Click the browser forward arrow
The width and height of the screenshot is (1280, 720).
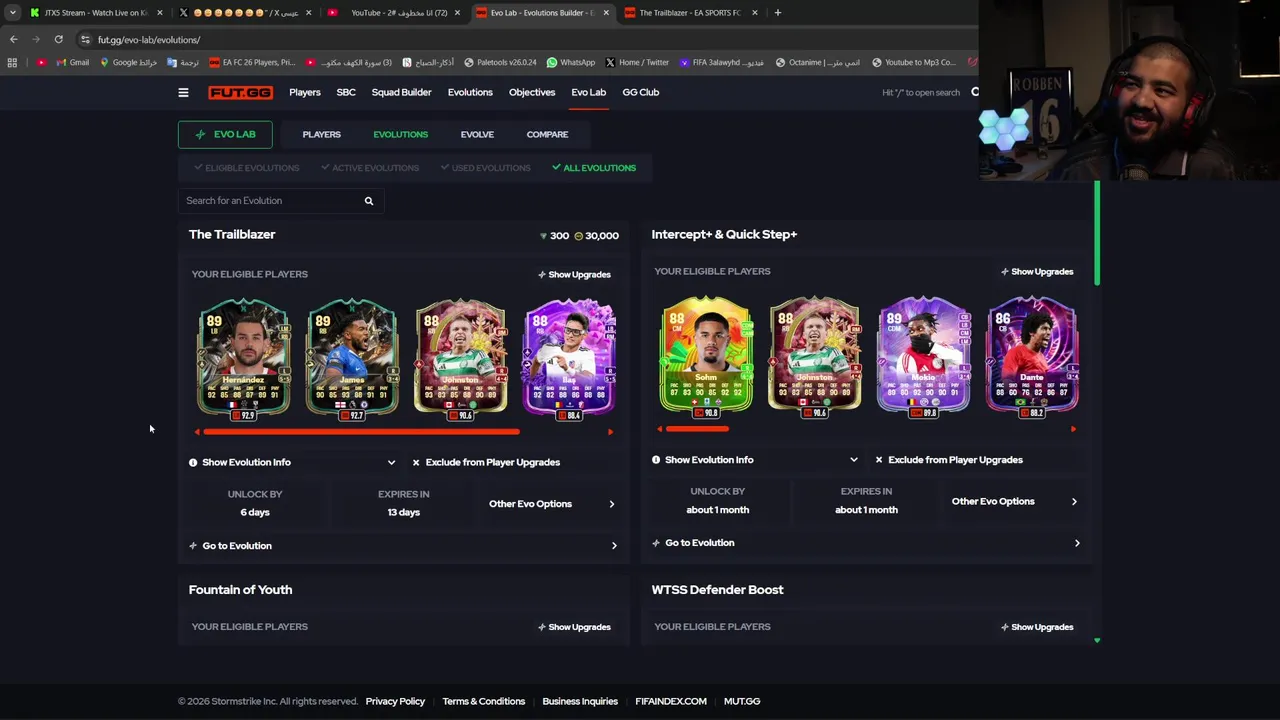pyautogui.click(x=35, y=39)
